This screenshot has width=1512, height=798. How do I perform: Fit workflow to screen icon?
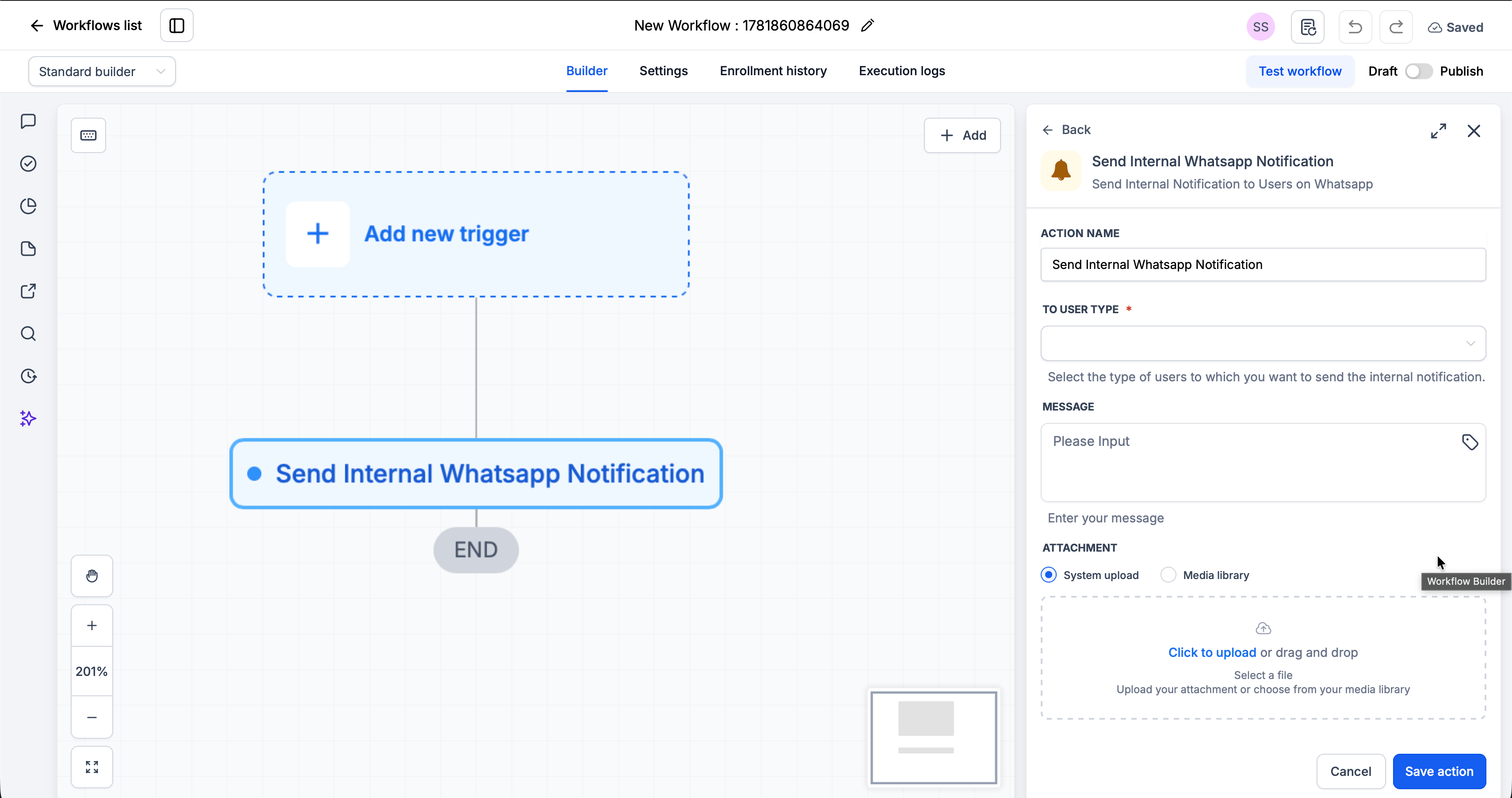point(92,767)
